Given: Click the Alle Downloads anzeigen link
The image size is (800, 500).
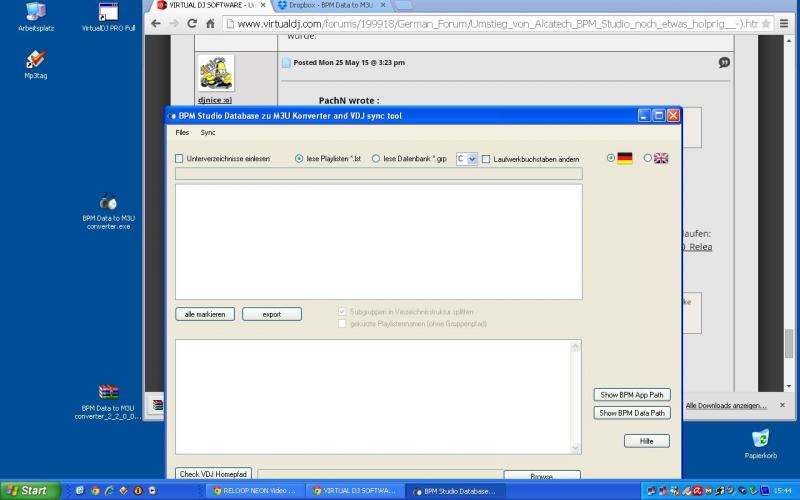Looking at the screenshot, I should click(x=726, y=406).
